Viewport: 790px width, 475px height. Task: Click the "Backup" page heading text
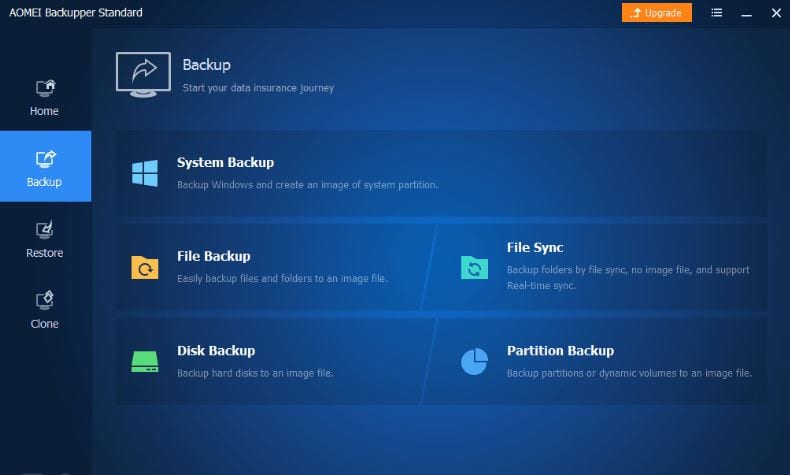click(x=207, y=65)
